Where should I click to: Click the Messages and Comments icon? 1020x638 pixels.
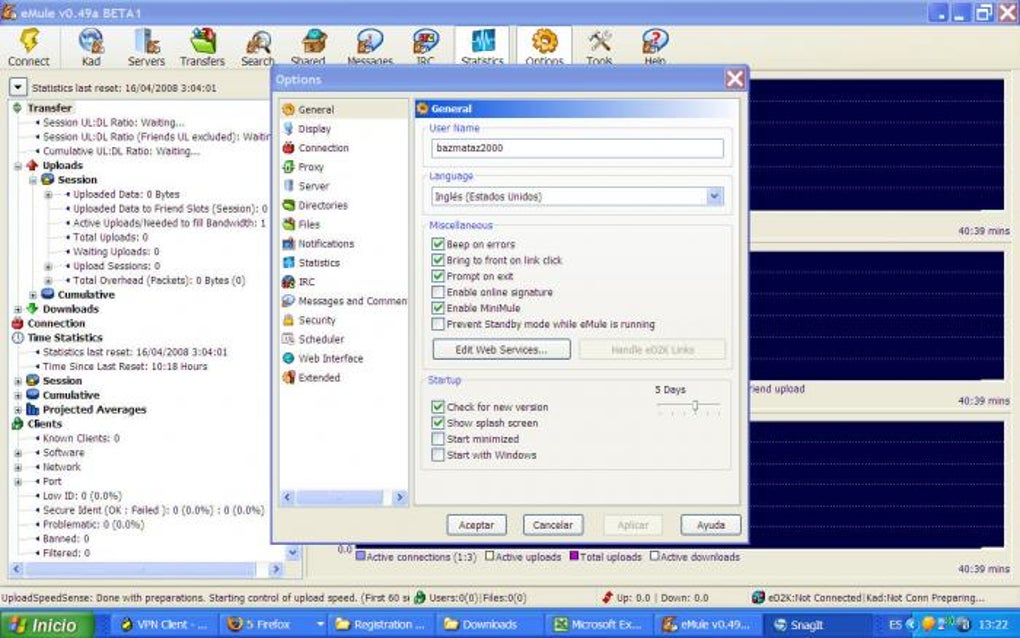click(289, 300)
